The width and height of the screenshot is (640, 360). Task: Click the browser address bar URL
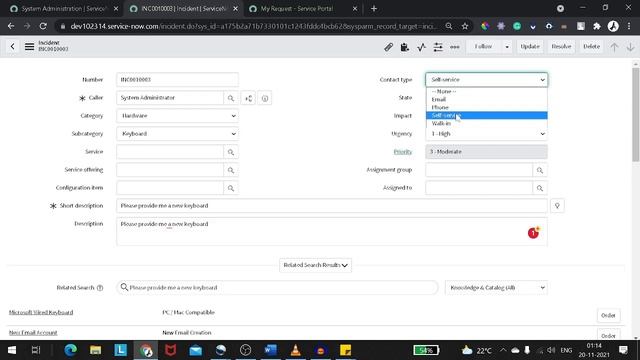pyautogui.click(x=253, y=26)
